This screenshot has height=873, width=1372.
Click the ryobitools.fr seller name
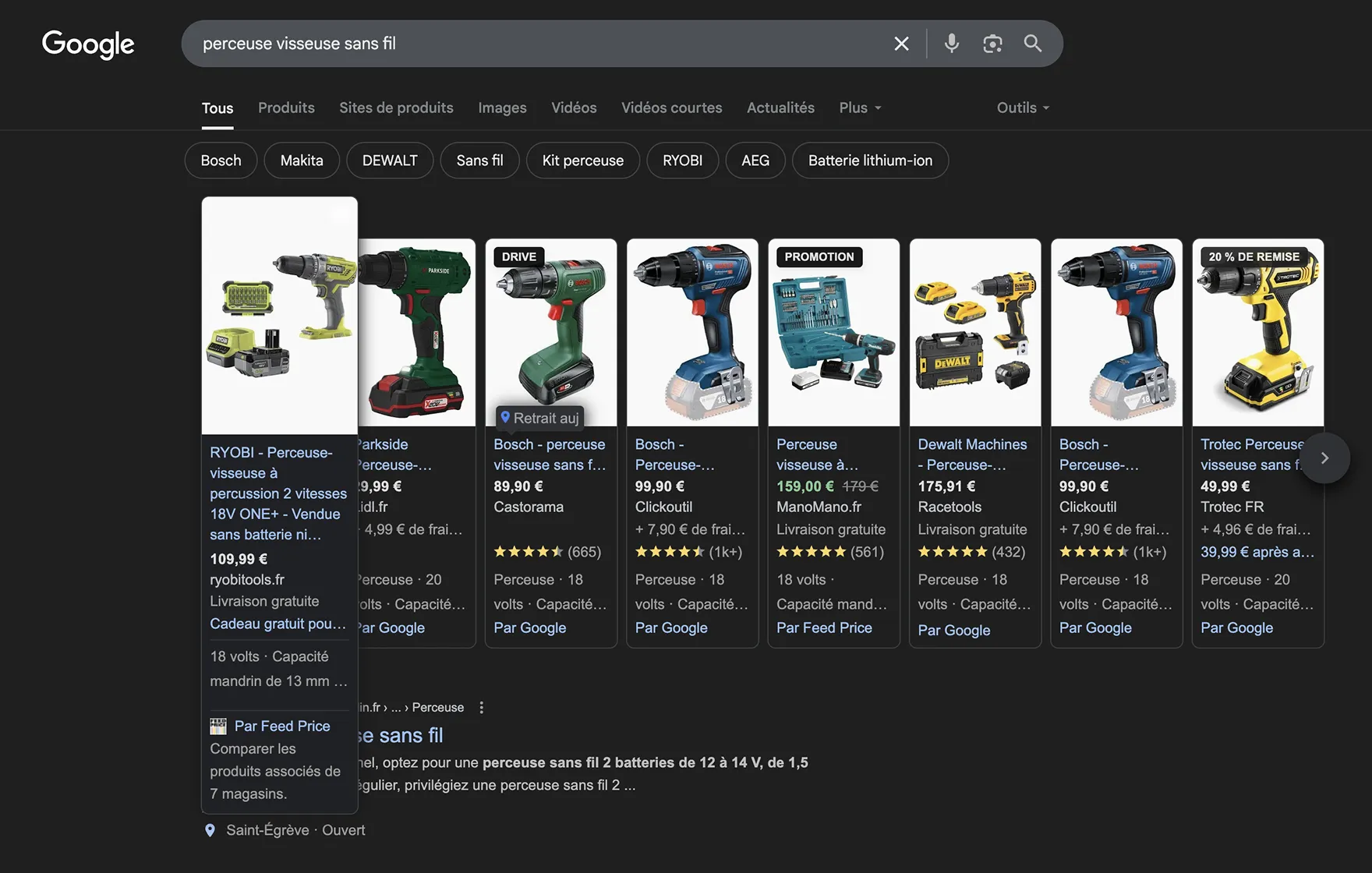coord(247,580)
